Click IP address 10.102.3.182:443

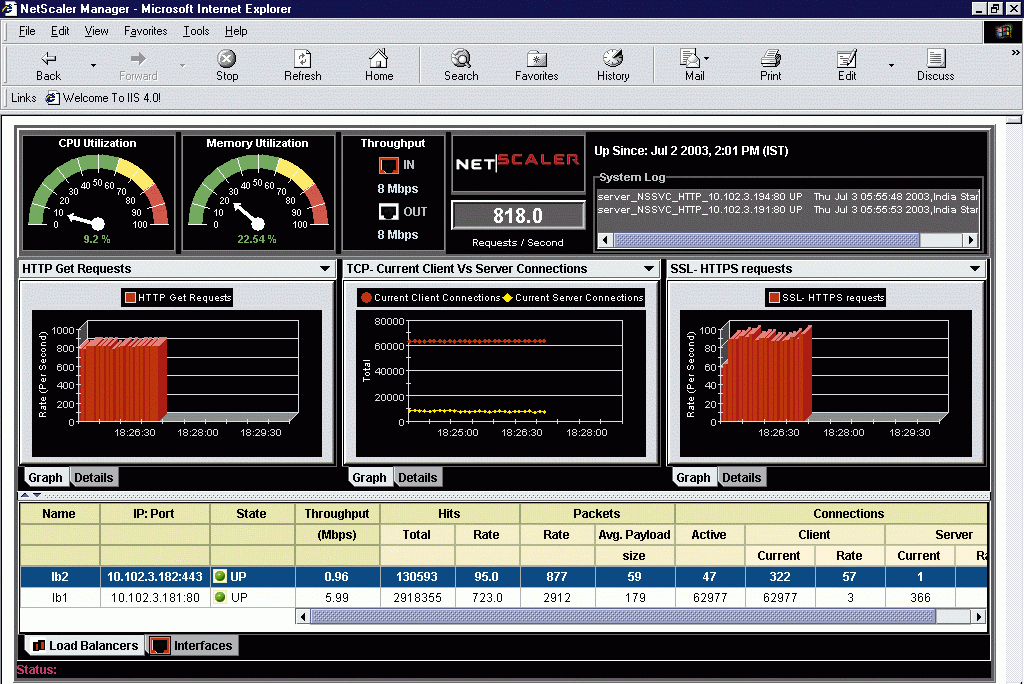pos(155,577)
